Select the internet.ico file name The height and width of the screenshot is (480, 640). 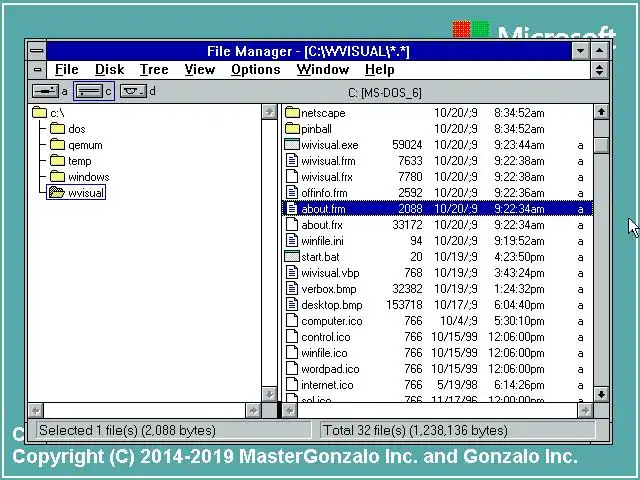tap(327, 384)
